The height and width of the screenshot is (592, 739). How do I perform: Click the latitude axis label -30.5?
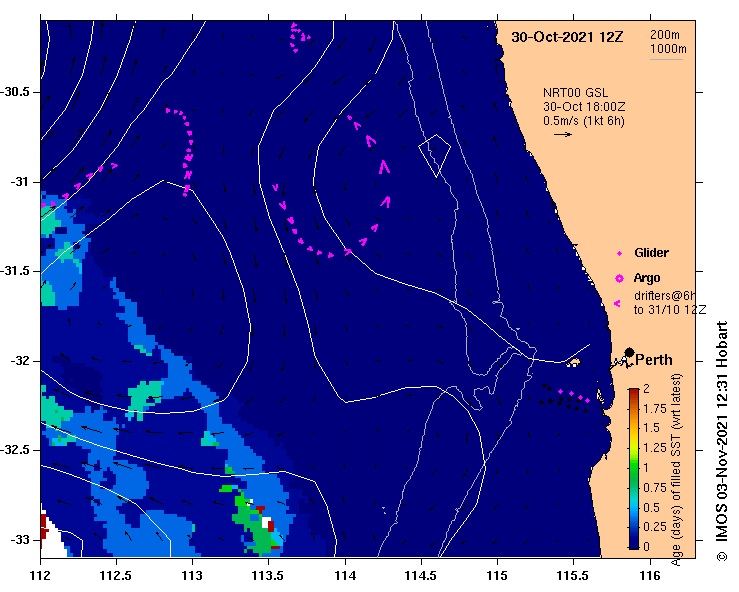tap(15, 92)
